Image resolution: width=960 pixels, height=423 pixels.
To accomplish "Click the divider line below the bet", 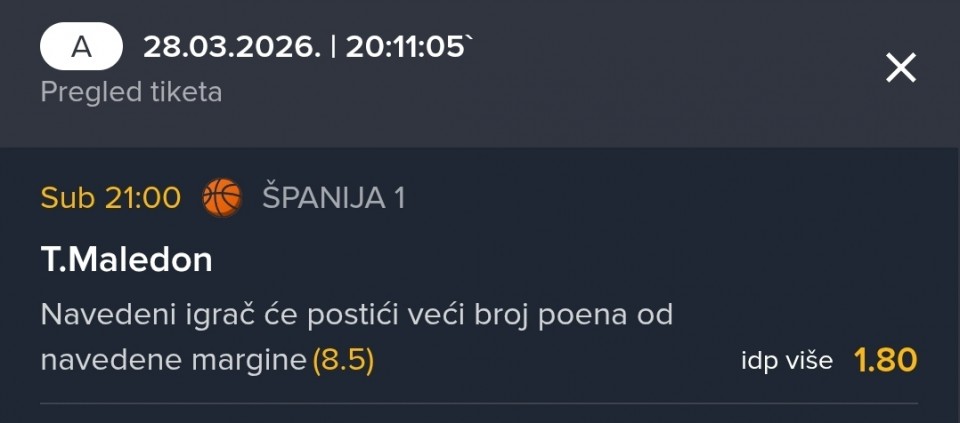I will tap(479, 403).
